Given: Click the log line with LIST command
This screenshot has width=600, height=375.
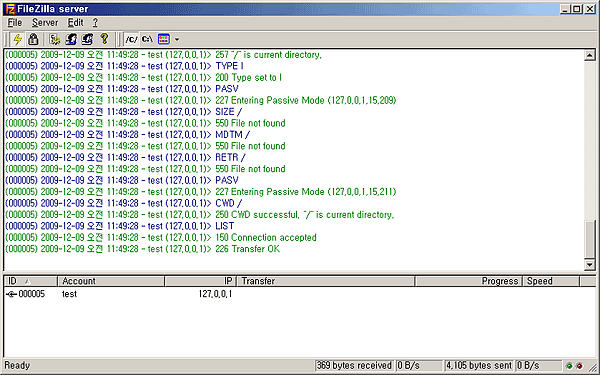Looking at the screenshot, I should 119,226.
